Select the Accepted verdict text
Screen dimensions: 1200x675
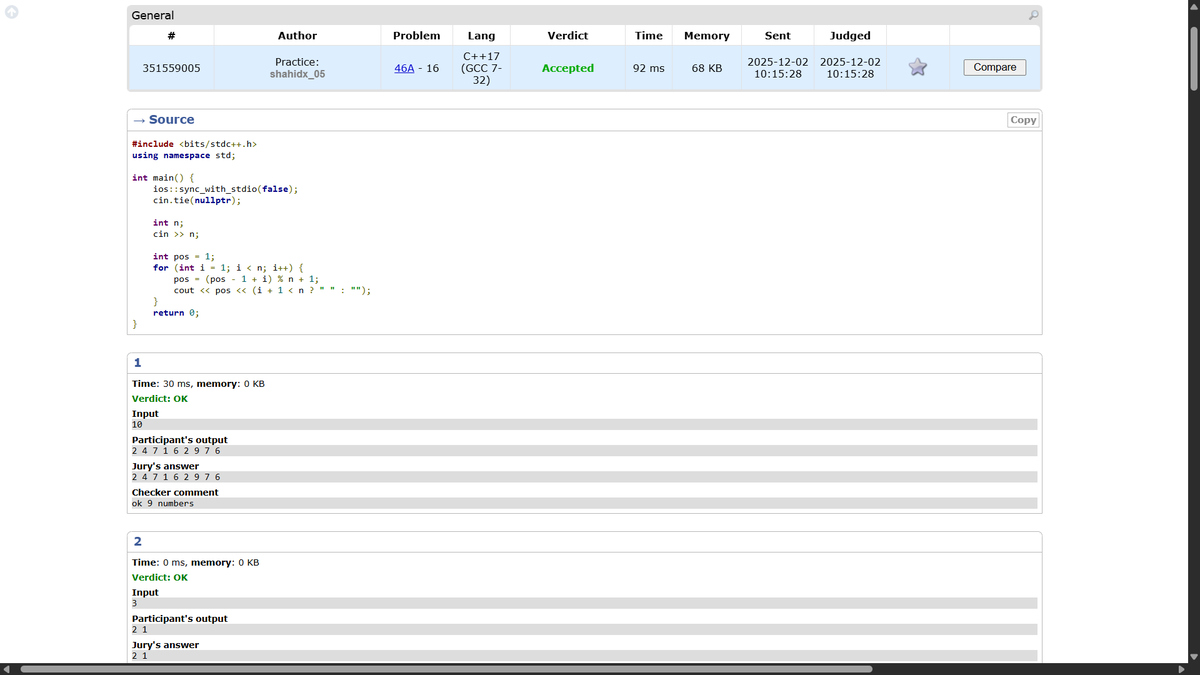[x=568, y=67]
